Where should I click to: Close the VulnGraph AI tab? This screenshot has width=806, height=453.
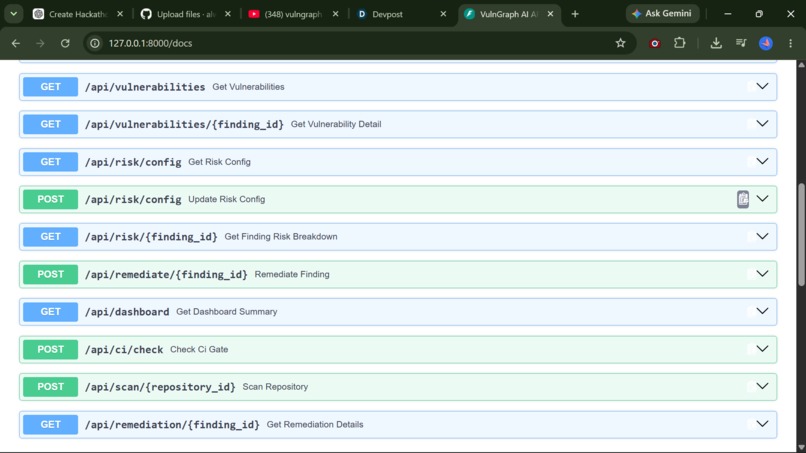pos(551,14)
